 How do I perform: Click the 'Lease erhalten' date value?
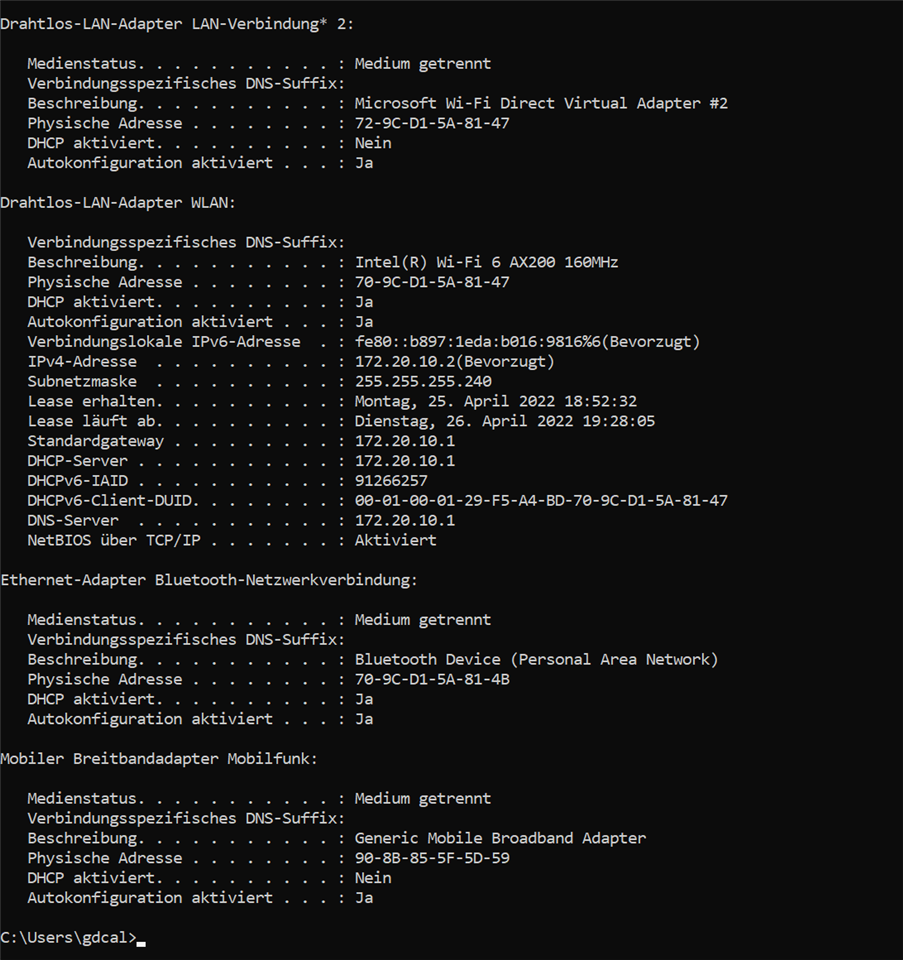[495, 401]
